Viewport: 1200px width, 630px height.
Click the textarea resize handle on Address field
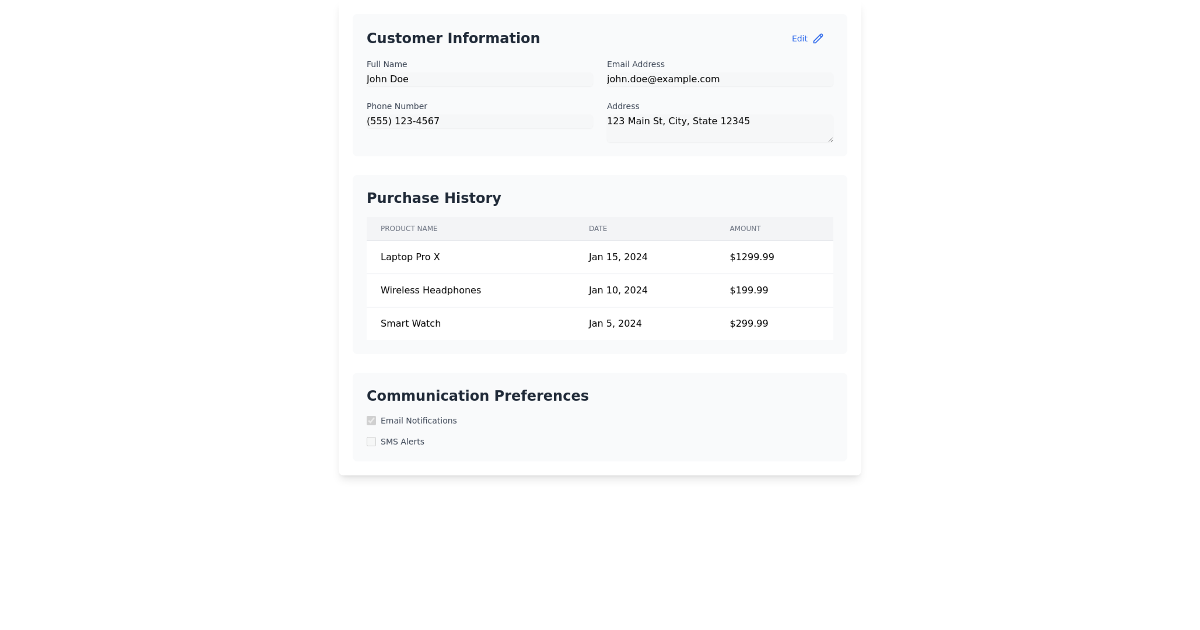[831, 140]
